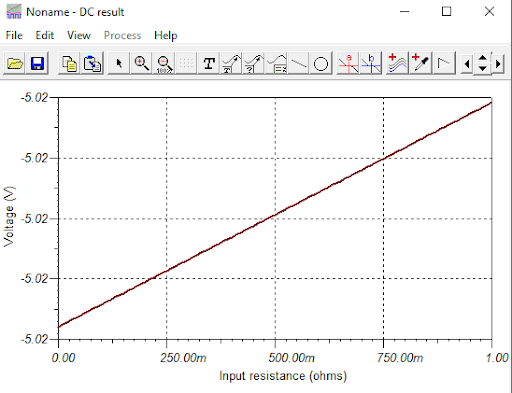Screen dimensions: 512x393
Task: Toggle the grid dots icon
Action: 186,63
